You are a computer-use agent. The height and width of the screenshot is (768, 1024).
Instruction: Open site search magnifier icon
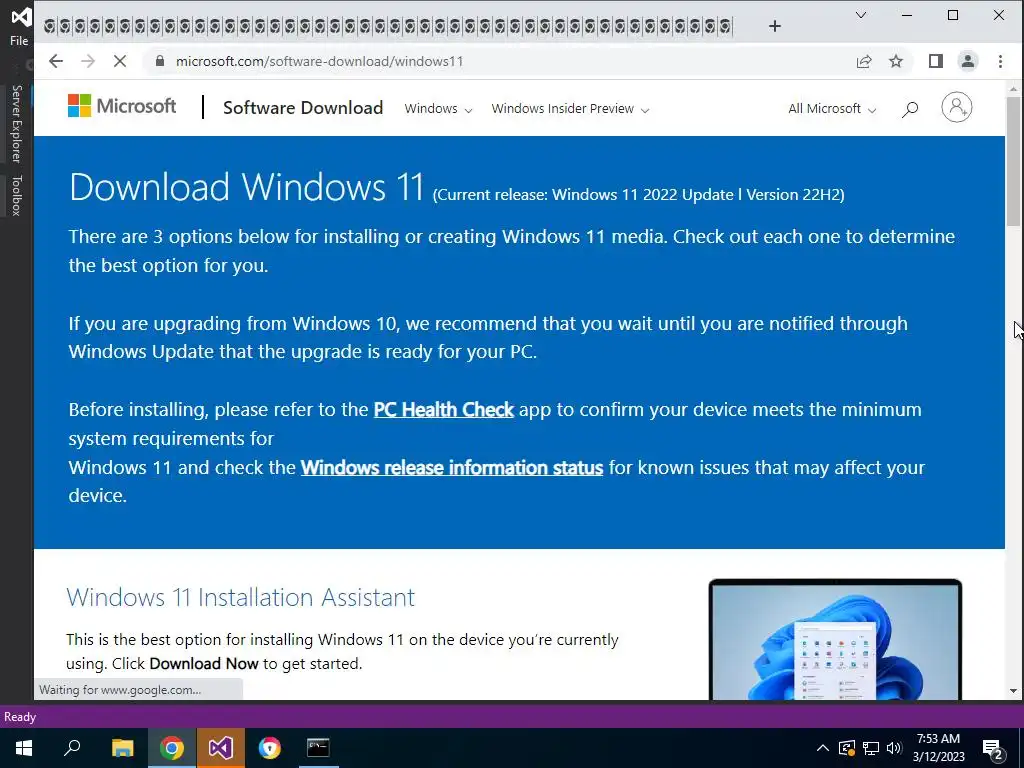tap(910, 109)
